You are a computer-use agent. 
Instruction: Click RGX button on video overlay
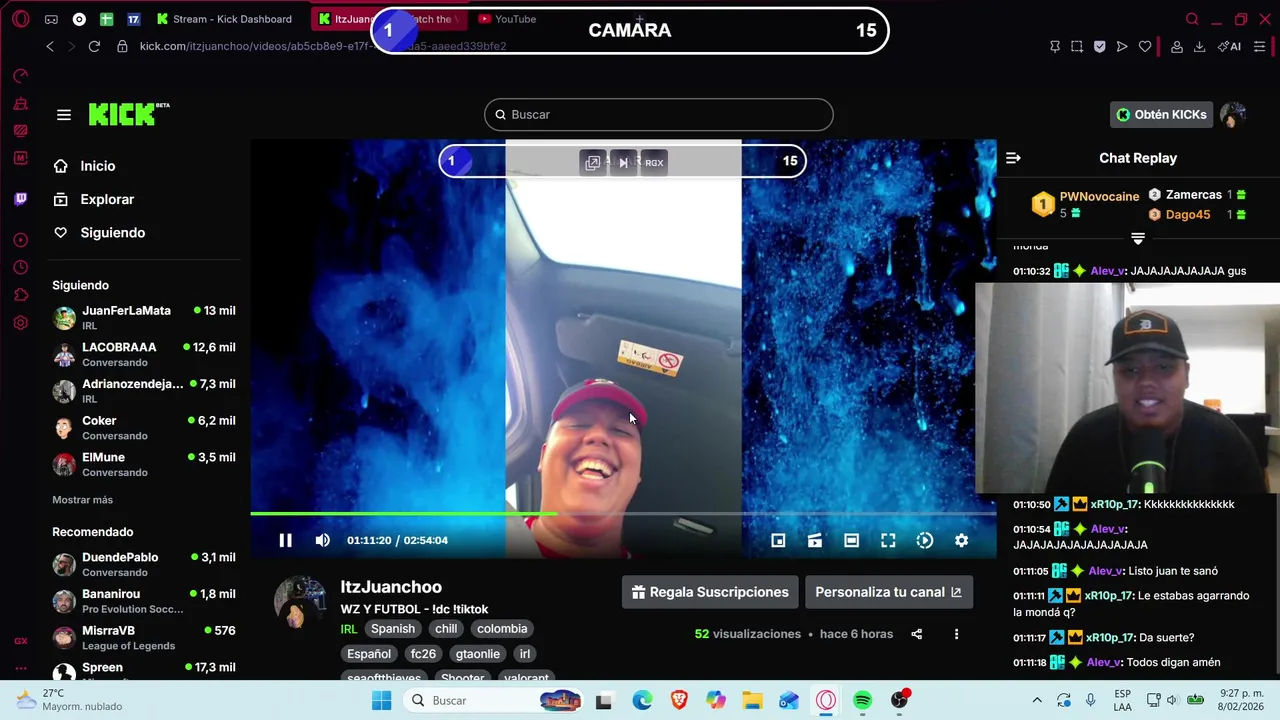point(654,162)
